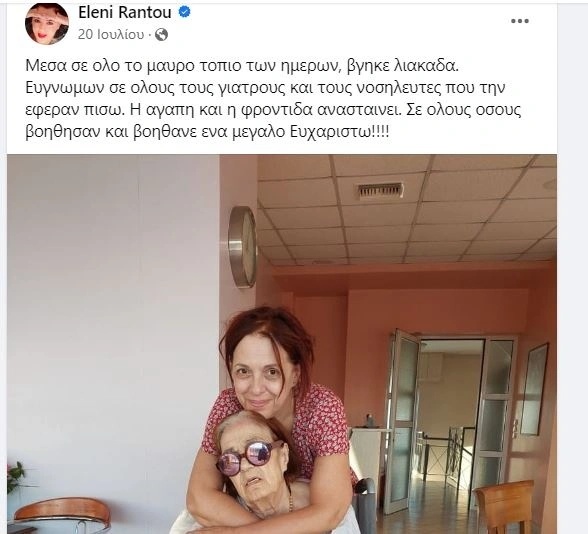Screen dimensions: 588x534
Task: Click the globe public audience icon
Action: [161, 35]
